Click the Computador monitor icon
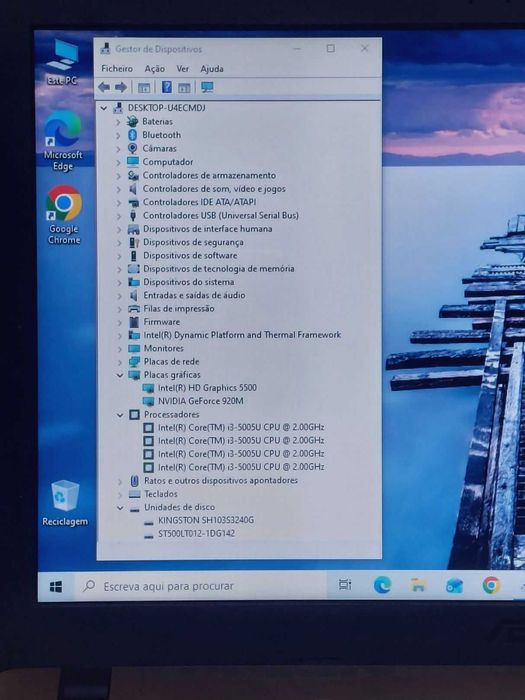Image resolution: width=525 pixels, height=700 pixels. click(133, 162)
